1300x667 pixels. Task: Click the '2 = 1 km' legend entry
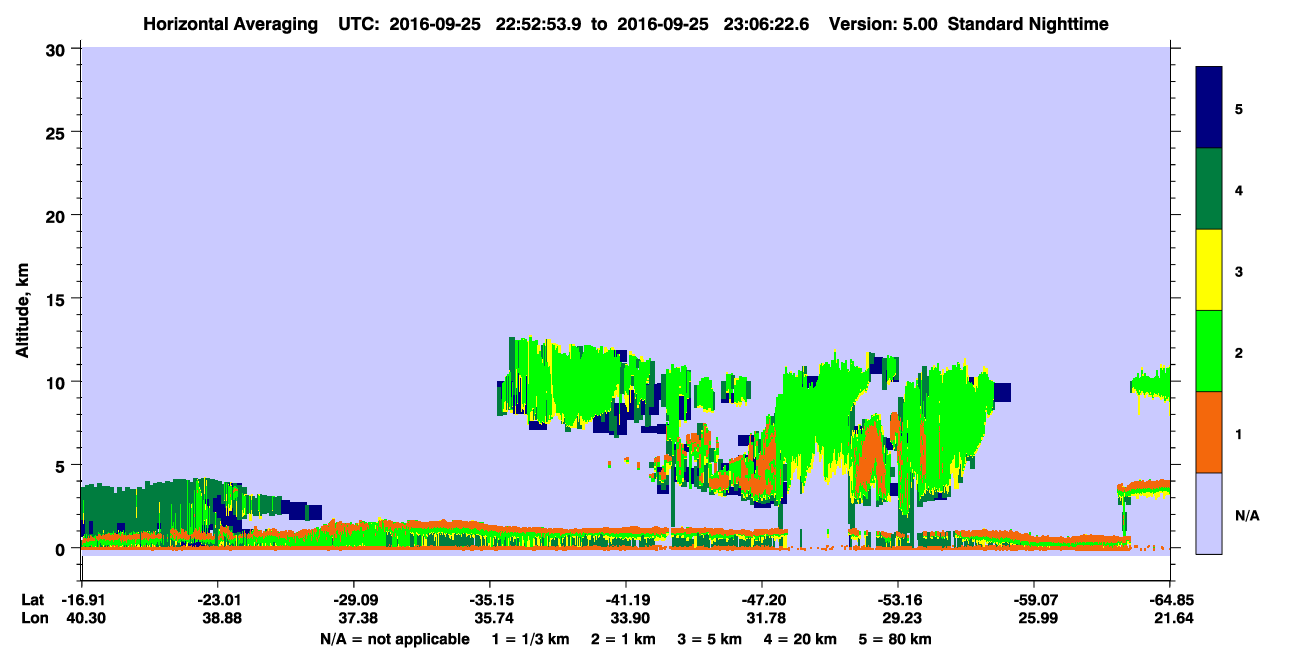623,639
